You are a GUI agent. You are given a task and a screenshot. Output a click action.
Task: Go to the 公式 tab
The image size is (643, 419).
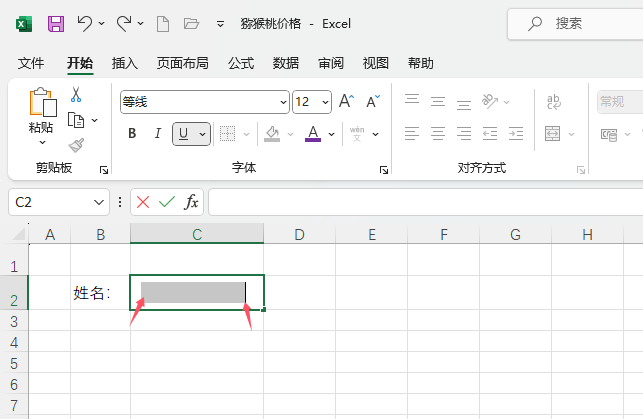click(241, 63)
